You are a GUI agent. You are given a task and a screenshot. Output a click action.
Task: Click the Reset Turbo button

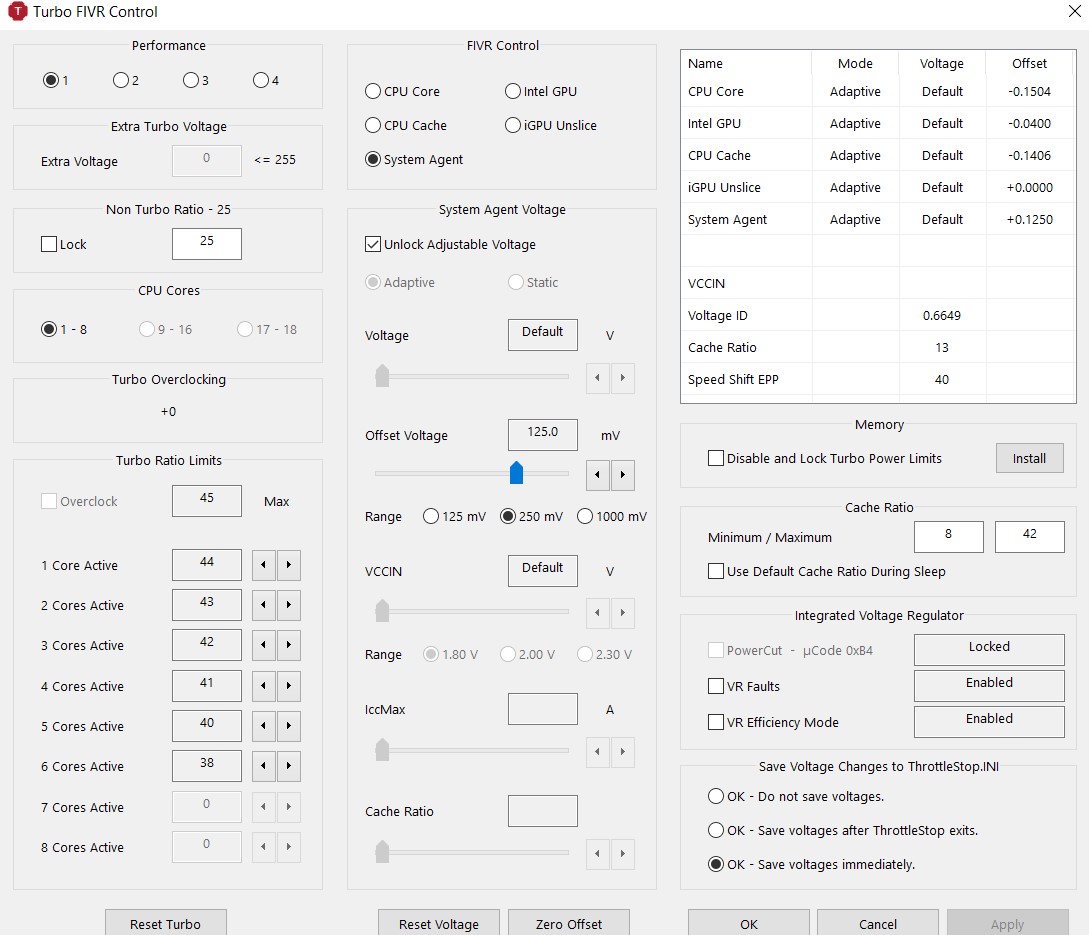165,924
